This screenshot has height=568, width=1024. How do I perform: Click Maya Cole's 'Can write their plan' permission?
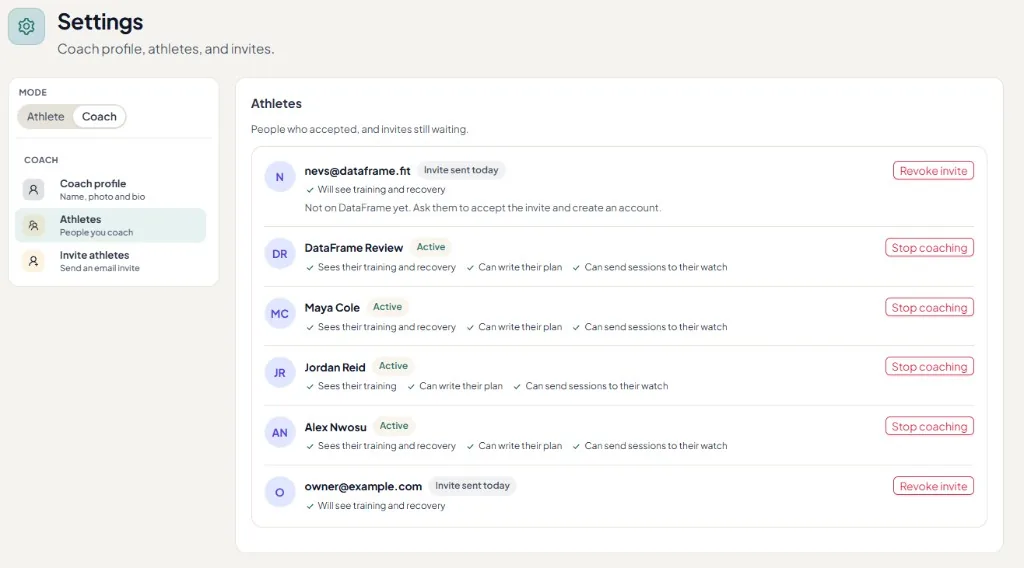tap(515, 326)
